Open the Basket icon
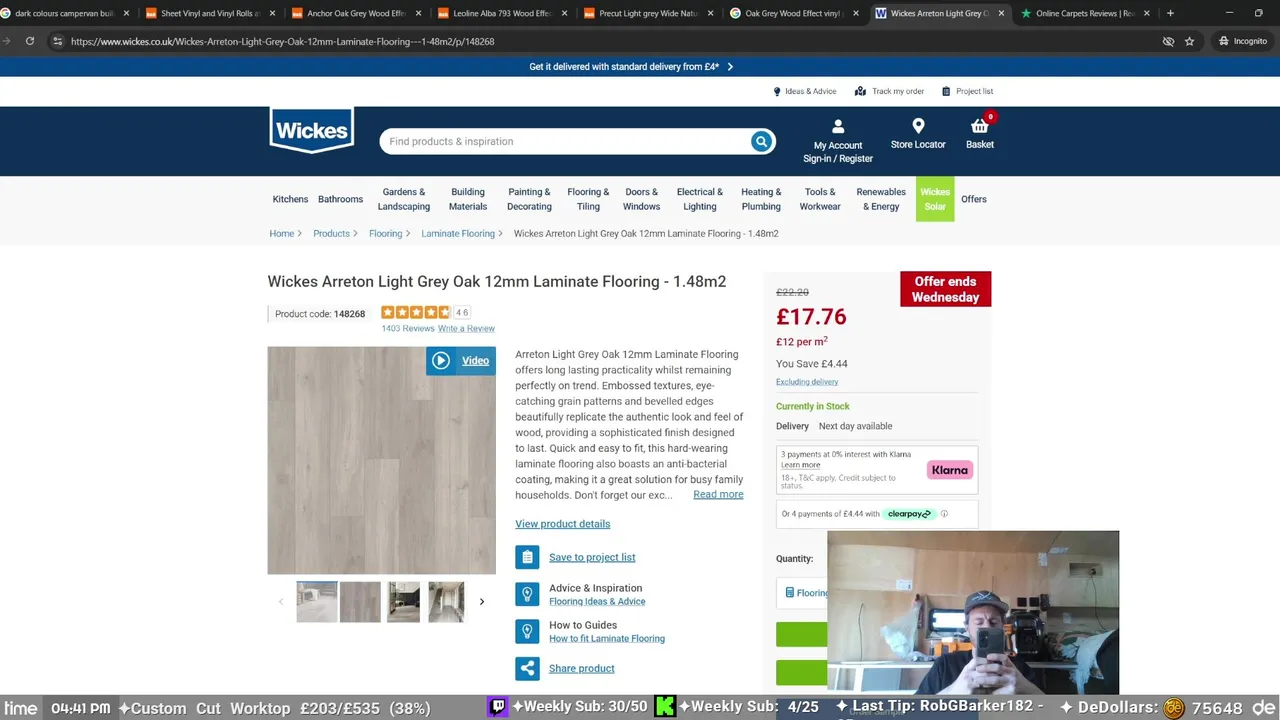The image size is (1280, 720). tap(980, 126)
